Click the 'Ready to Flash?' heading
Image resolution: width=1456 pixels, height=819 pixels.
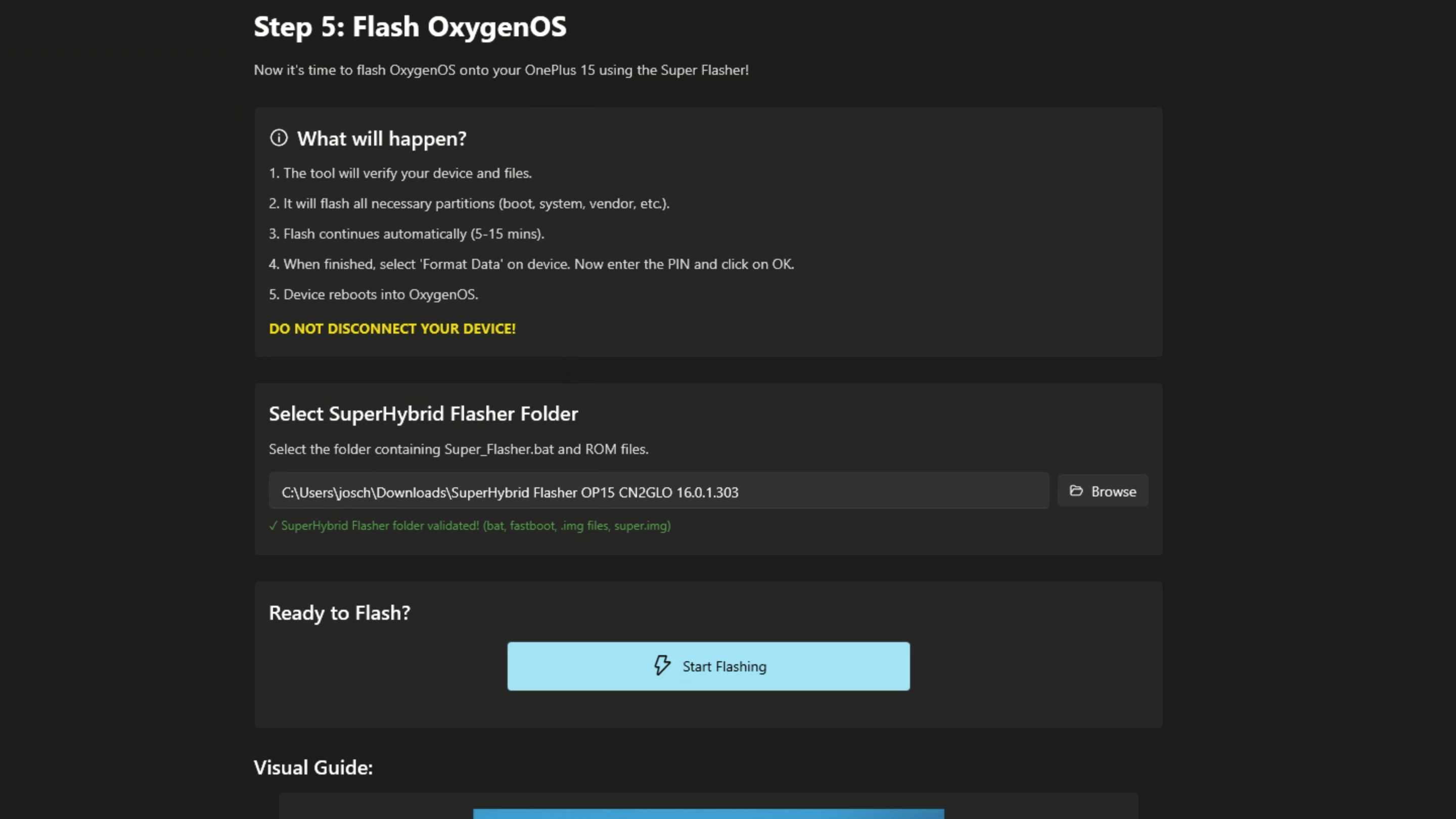(340, 613)
